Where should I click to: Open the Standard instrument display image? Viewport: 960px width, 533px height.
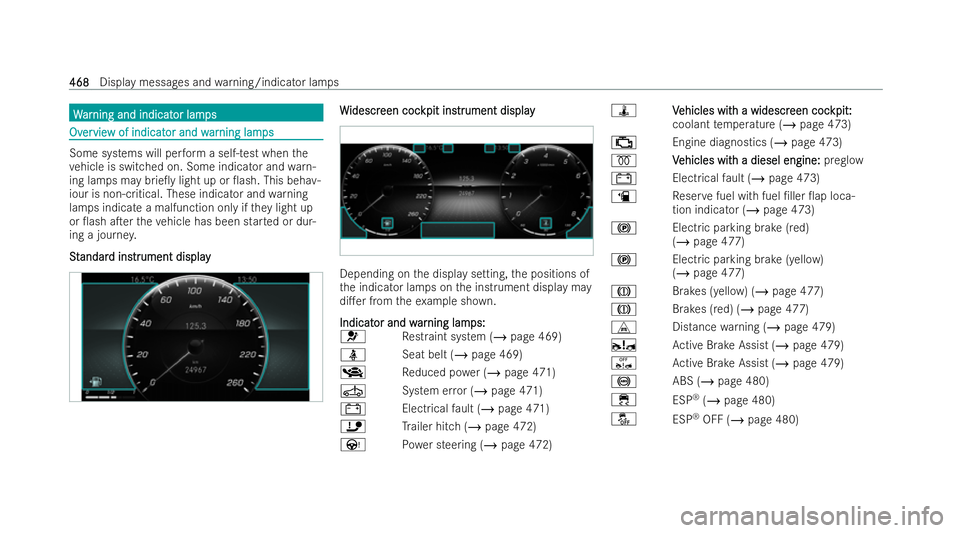pyautogui.click(x=196, y=337)
